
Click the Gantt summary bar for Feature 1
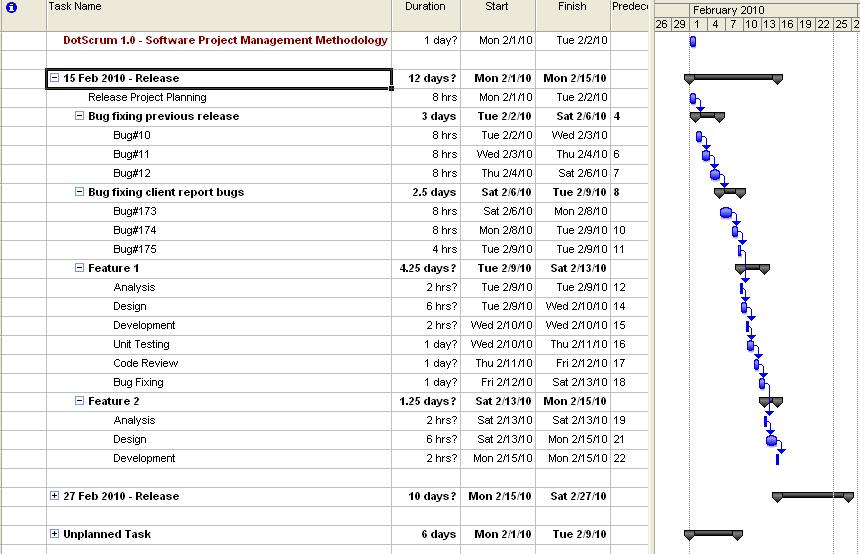click(752, 268)
